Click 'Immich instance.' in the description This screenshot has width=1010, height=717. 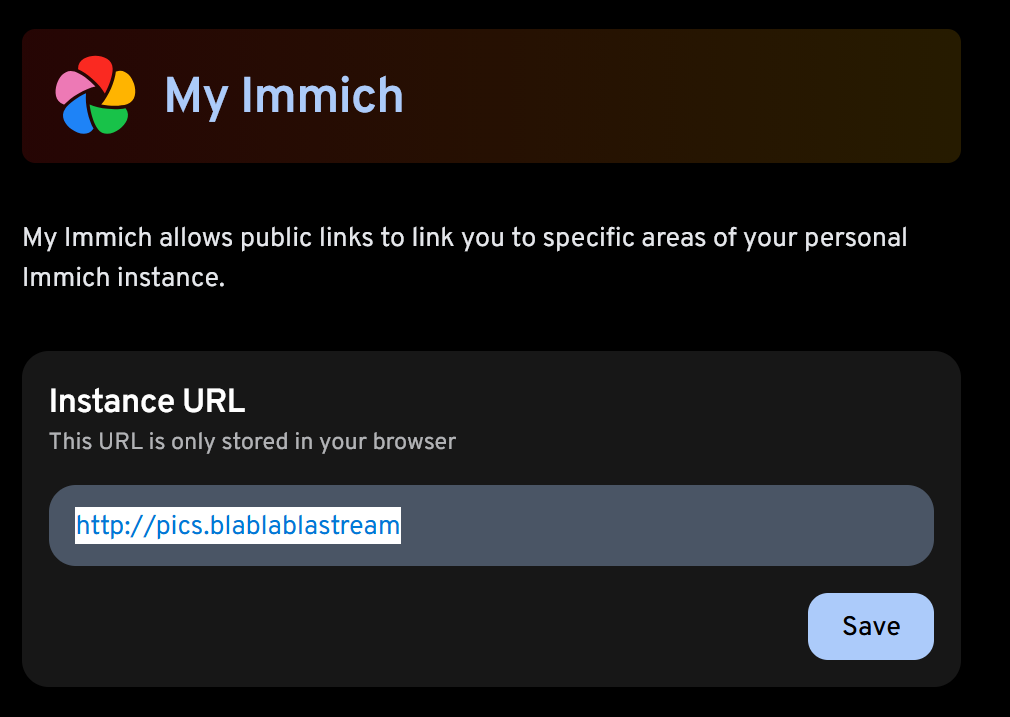(123, 277)
